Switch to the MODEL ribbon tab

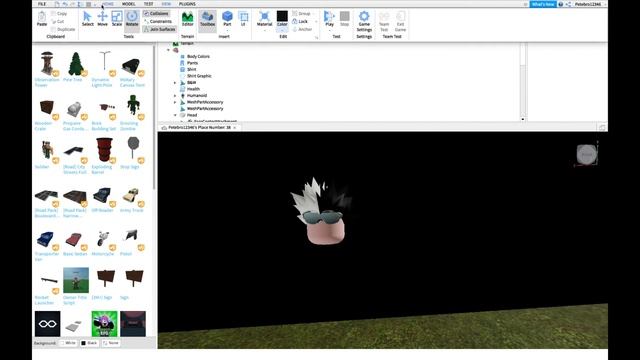(x=129, y=4)
